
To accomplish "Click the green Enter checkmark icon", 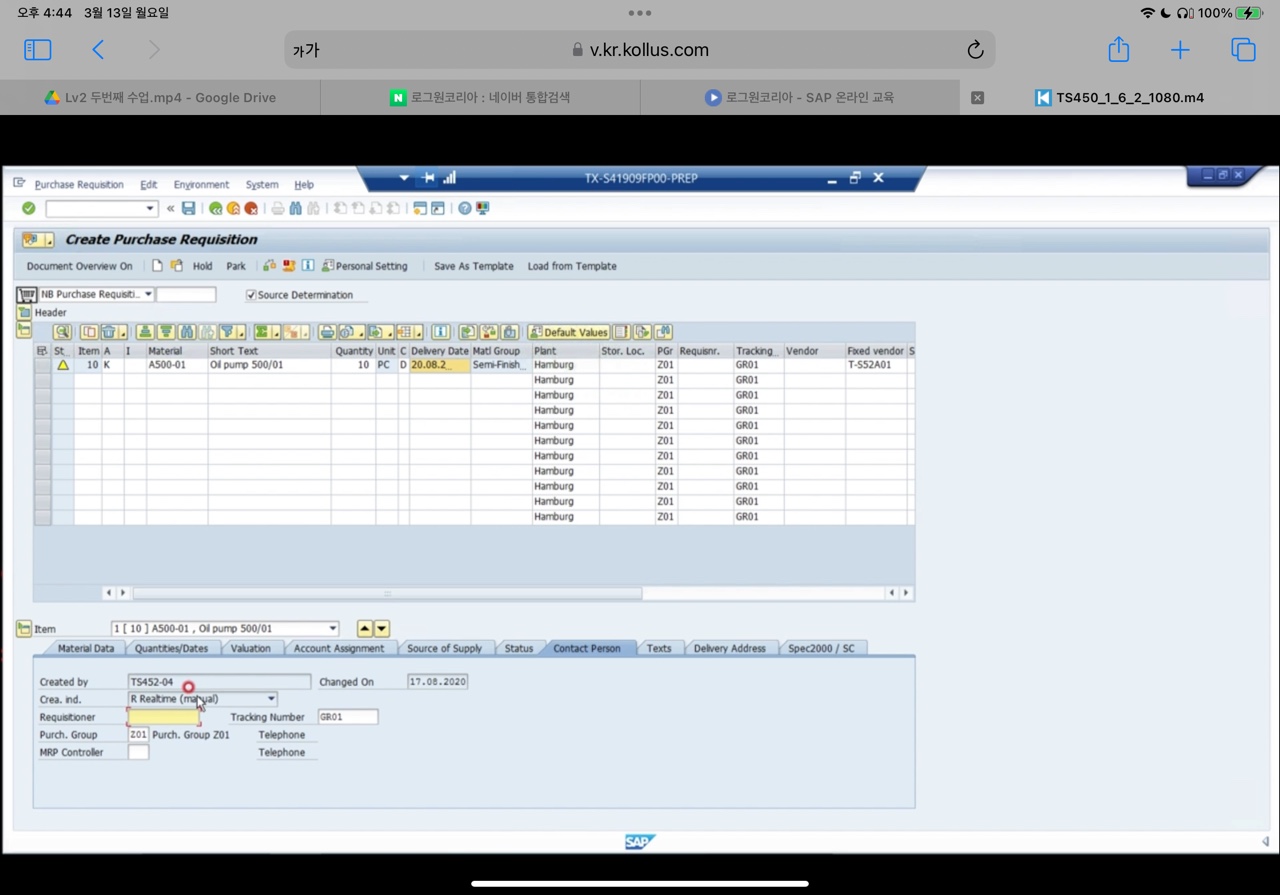I will coord(29,208).
